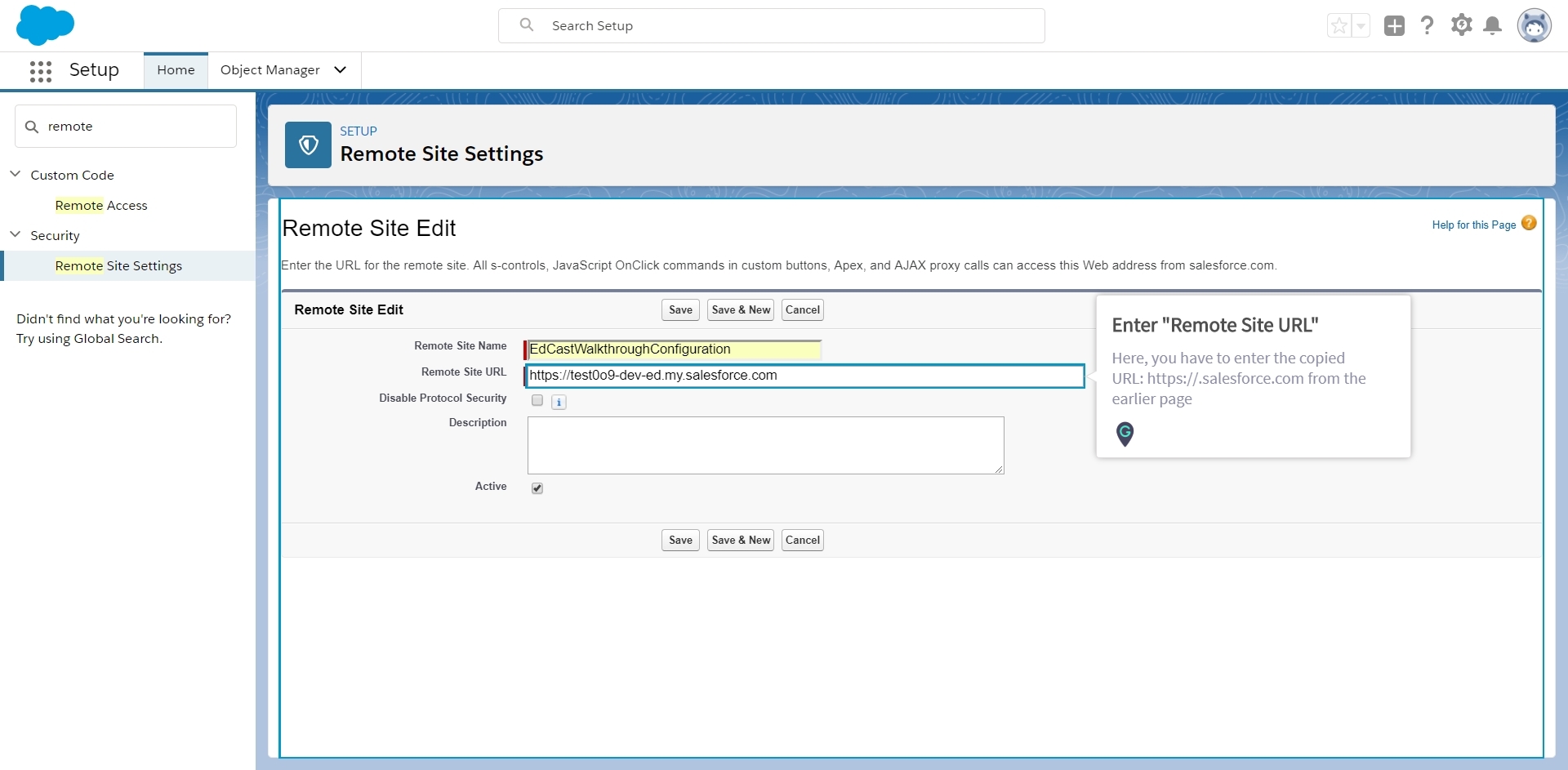Viewport: 1568px width, 770px height.
Task: Click the location pin icon in the tooltip
Action: click(x=1125, y=434)
